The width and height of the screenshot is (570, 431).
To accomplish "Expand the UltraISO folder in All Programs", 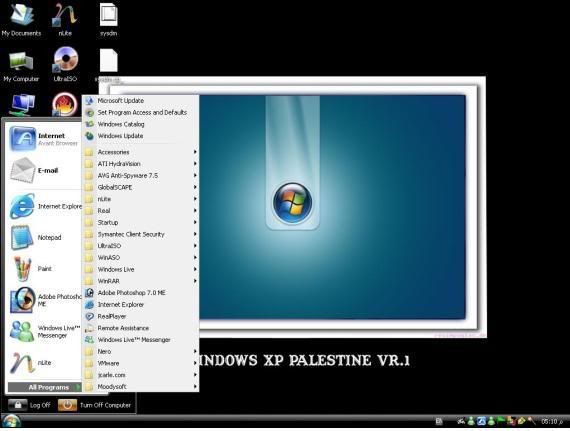I will tap(140, 246).
